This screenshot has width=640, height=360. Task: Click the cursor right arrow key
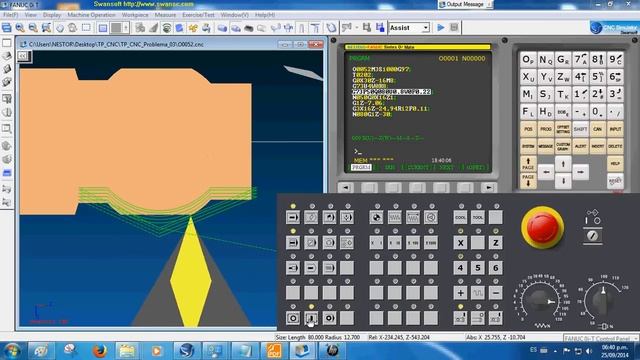(580, 172)
